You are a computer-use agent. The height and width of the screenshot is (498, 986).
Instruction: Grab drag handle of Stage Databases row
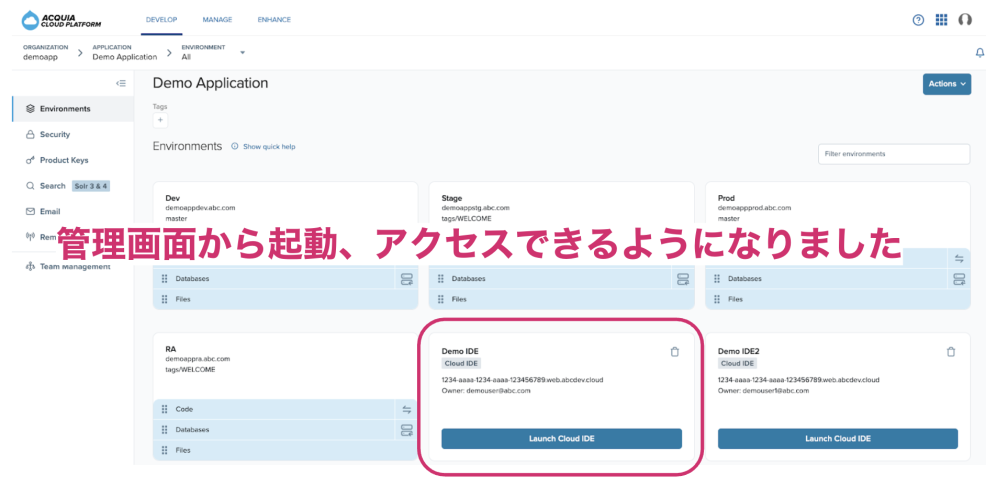[x=441, y=279]
